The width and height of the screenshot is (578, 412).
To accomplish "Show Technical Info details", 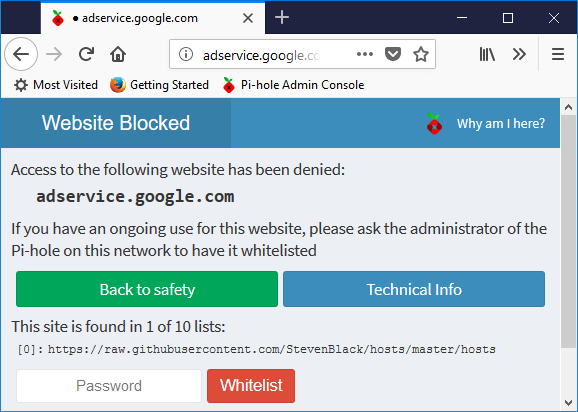I will [414, 289].
